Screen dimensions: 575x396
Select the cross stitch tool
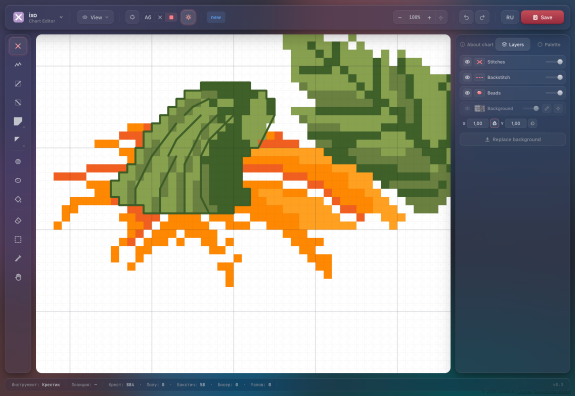pos(18,46)
